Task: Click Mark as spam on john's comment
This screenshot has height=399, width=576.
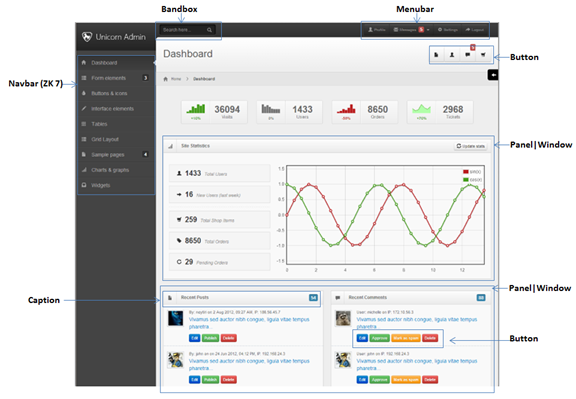Action: click(406, 380)
